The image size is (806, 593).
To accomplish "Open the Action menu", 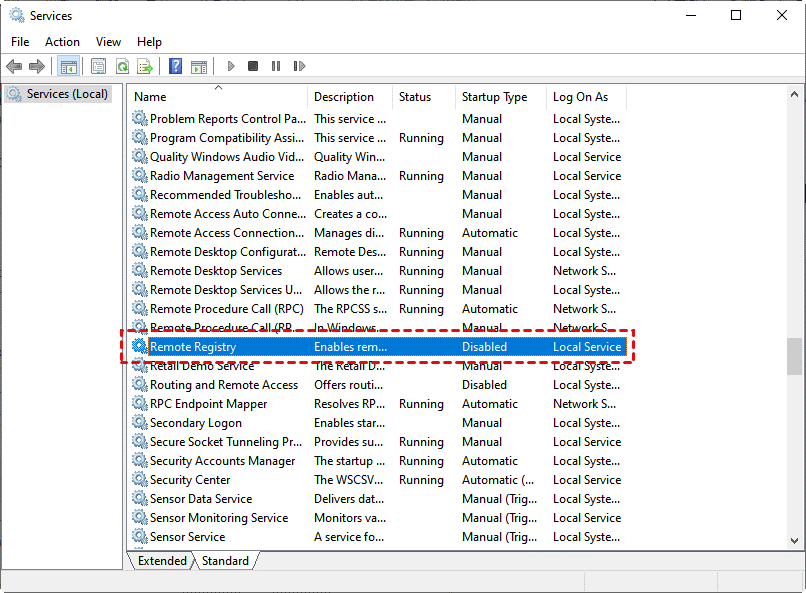I will pos(62,42).
